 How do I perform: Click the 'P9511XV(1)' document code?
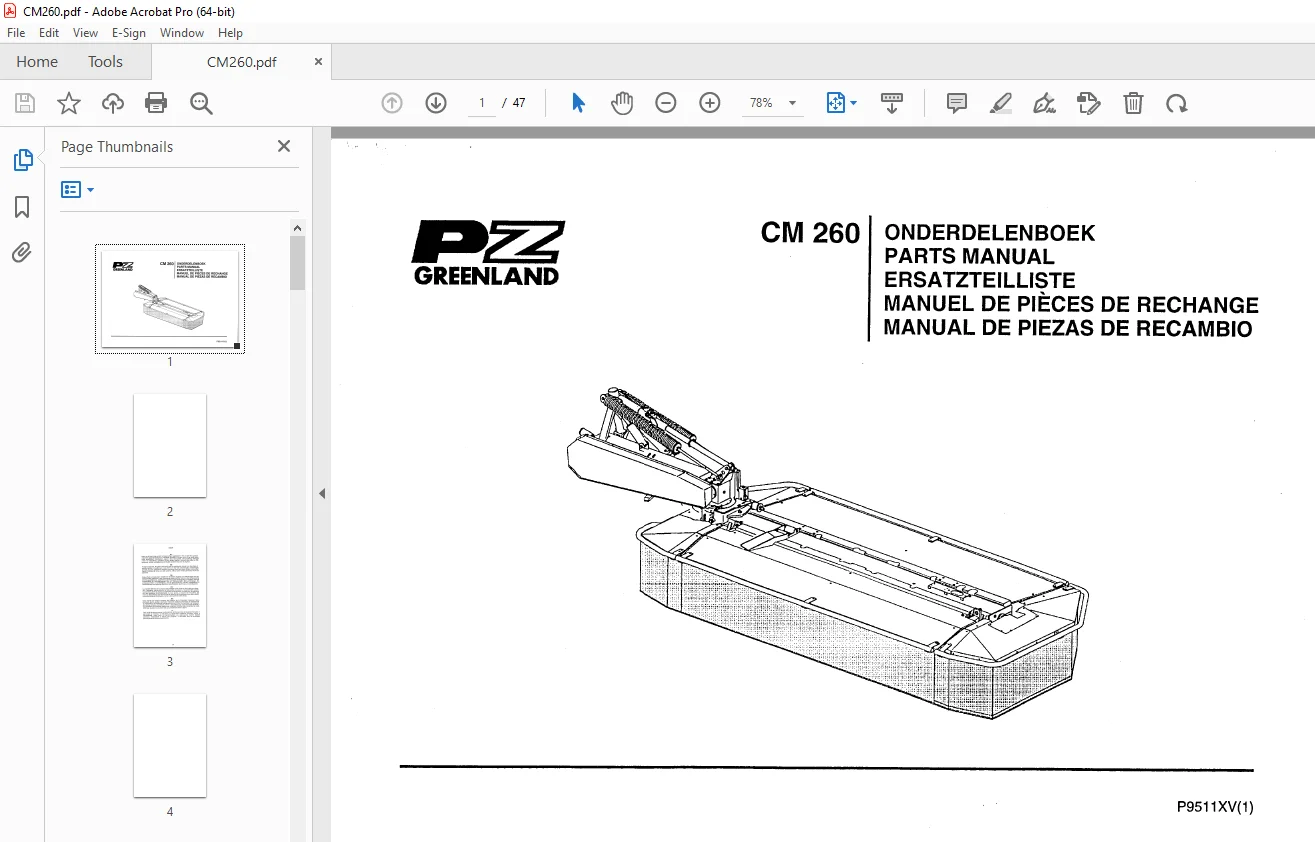[x=1215, y=807]
